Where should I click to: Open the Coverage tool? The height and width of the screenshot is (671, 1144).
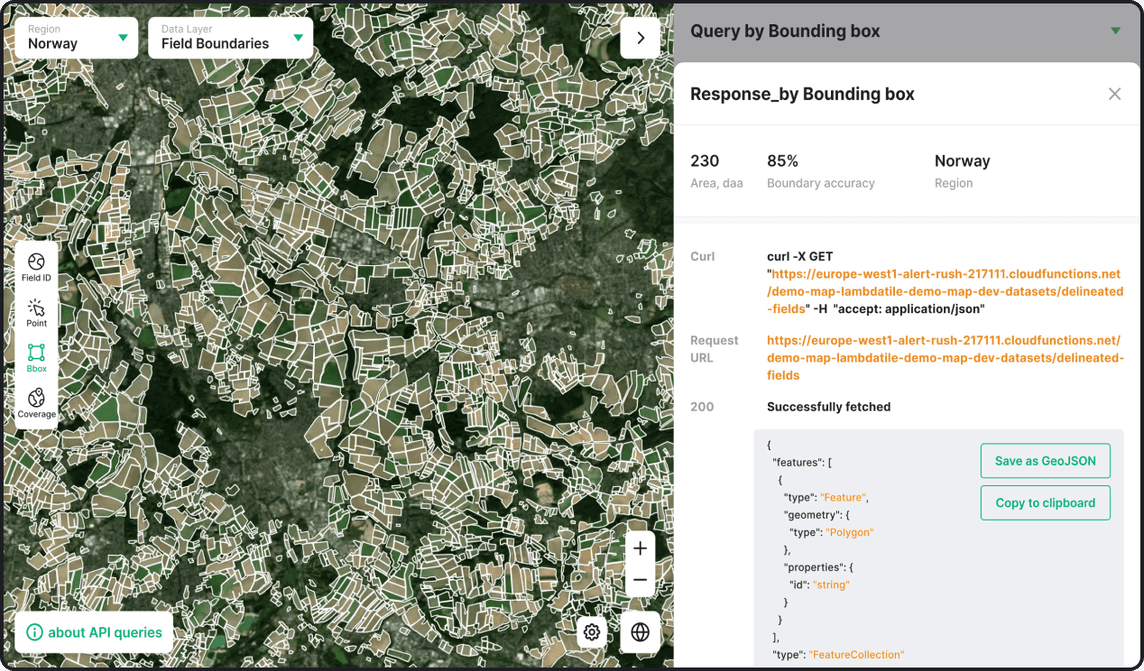point(36,403)
